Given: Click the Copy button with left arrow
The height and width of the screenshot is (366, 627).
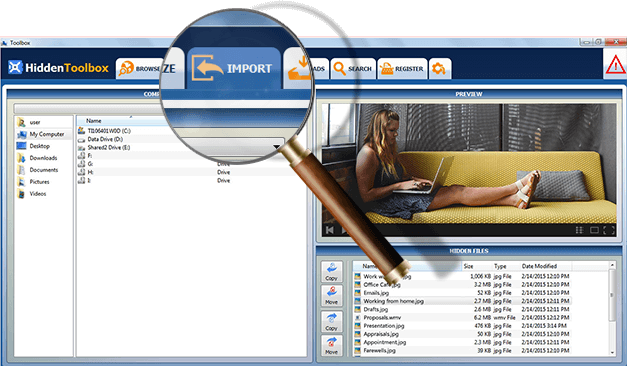Looking at the screenshot, I should (331, 272).
